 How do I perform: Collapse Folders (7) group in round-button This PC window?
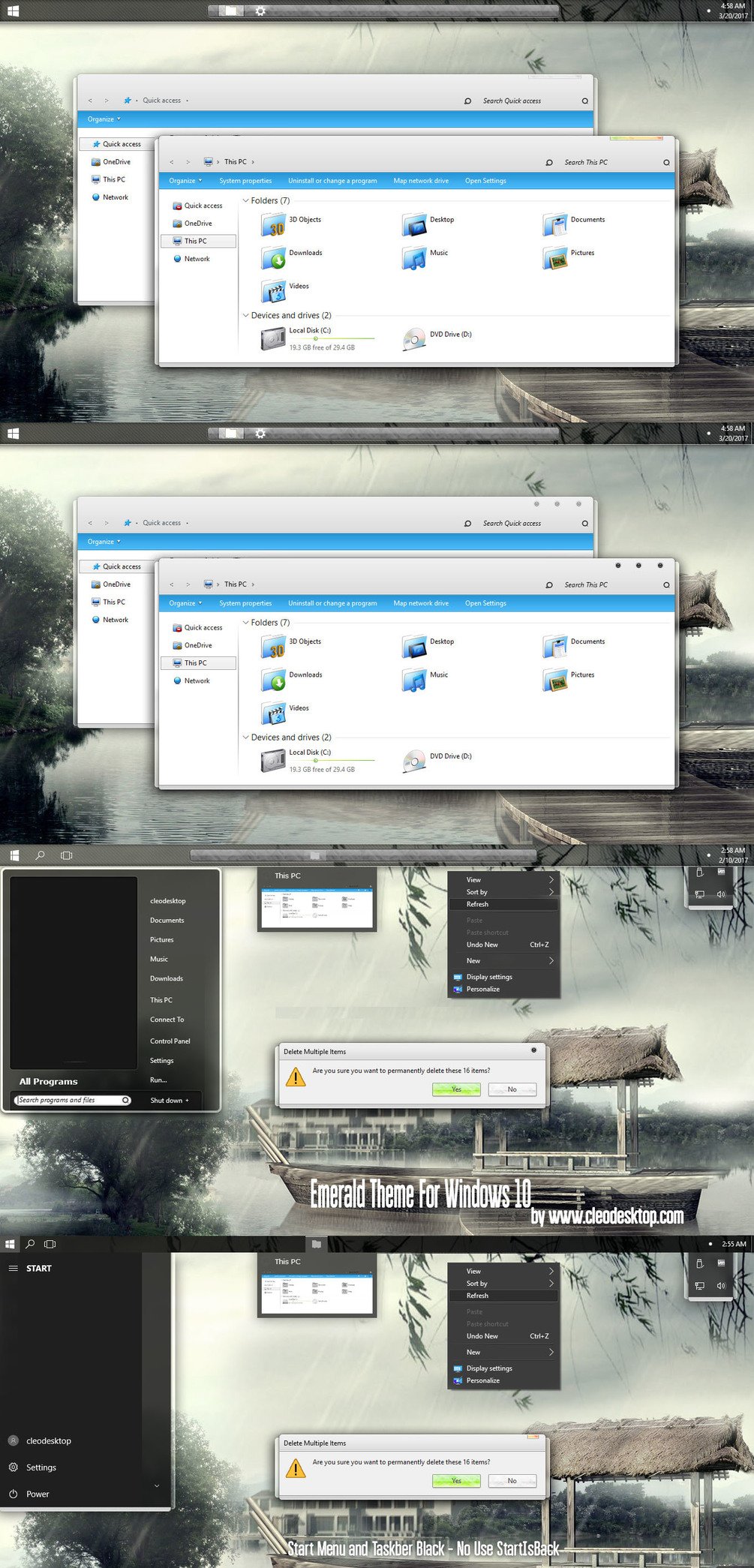pos(245,623)
